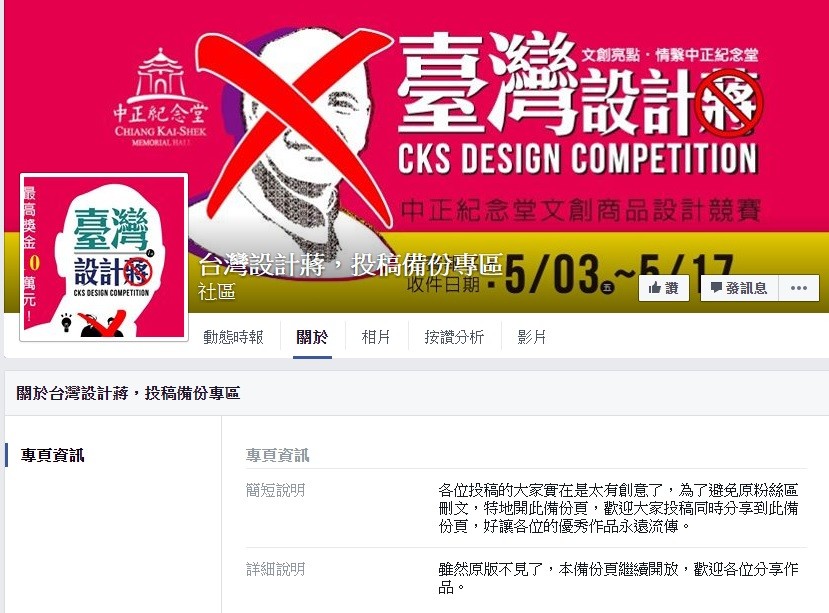Viewport: 829px width, 613px height.
Task: Open the 動態時報 timeline tab
Action: pos(233,337)
